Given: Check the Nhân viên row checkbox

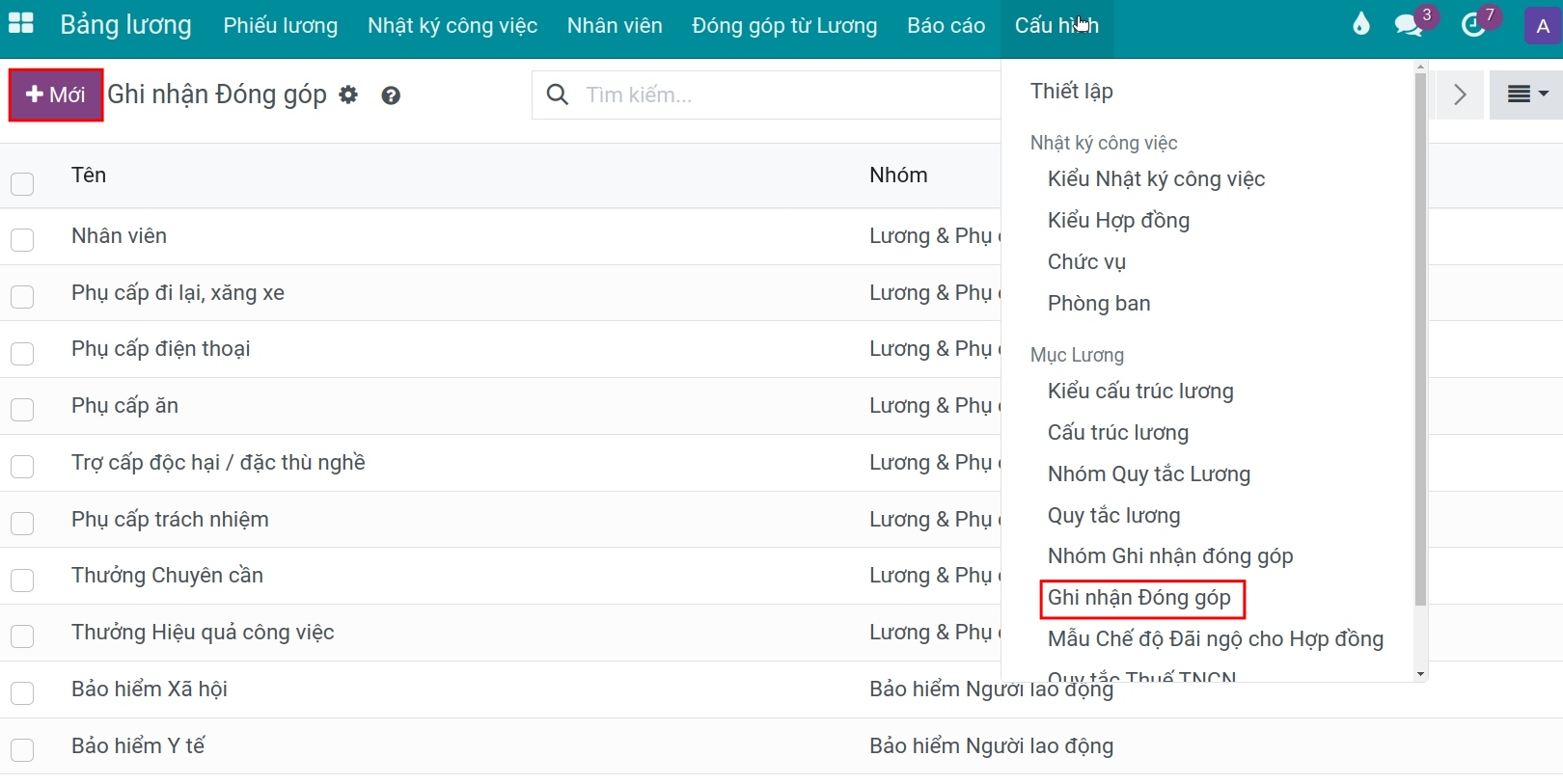Looking at the screenshot, I should [x=22, y=239].
